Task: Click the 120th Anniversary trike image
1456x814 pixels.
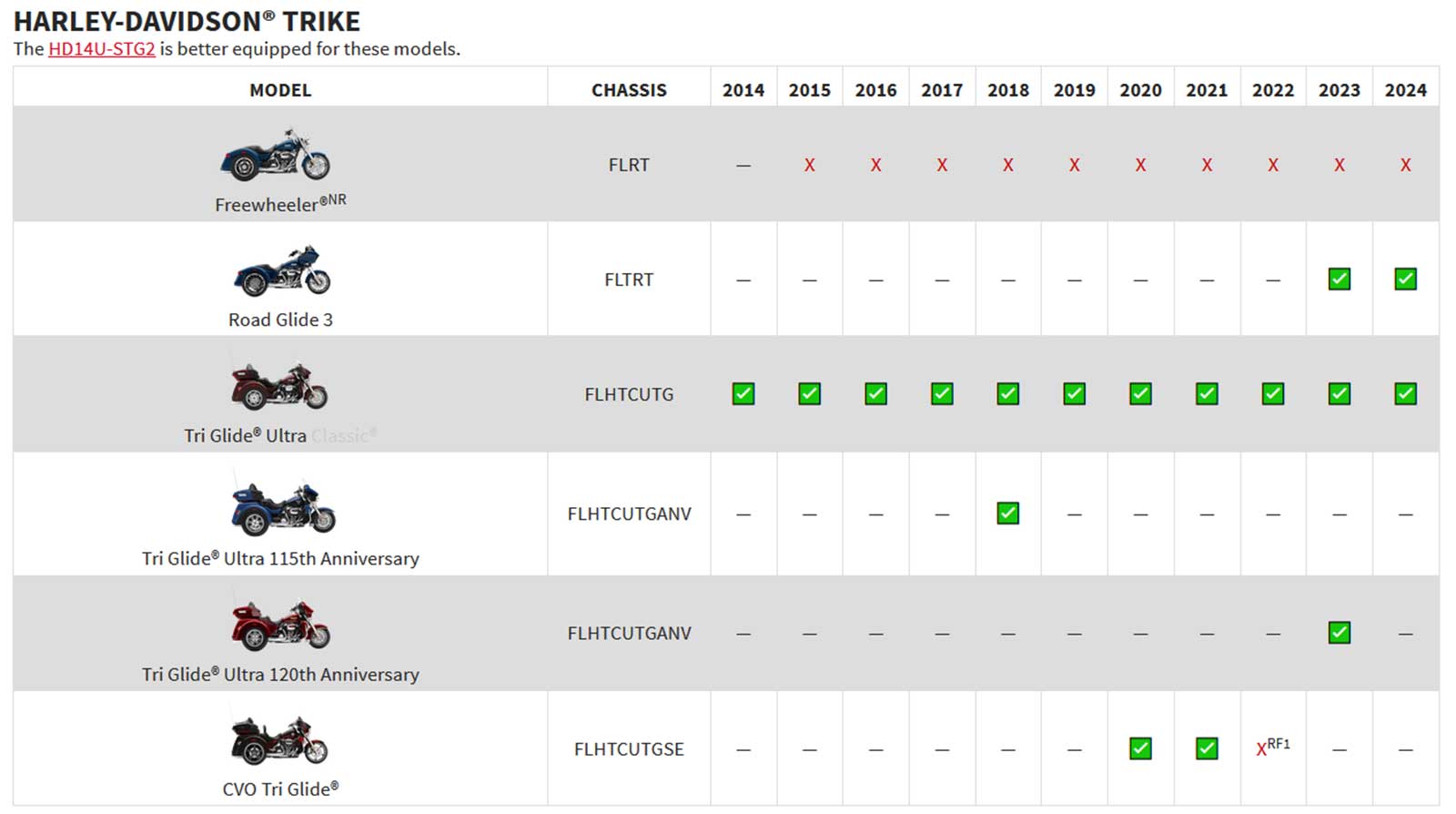Action: 280,626
